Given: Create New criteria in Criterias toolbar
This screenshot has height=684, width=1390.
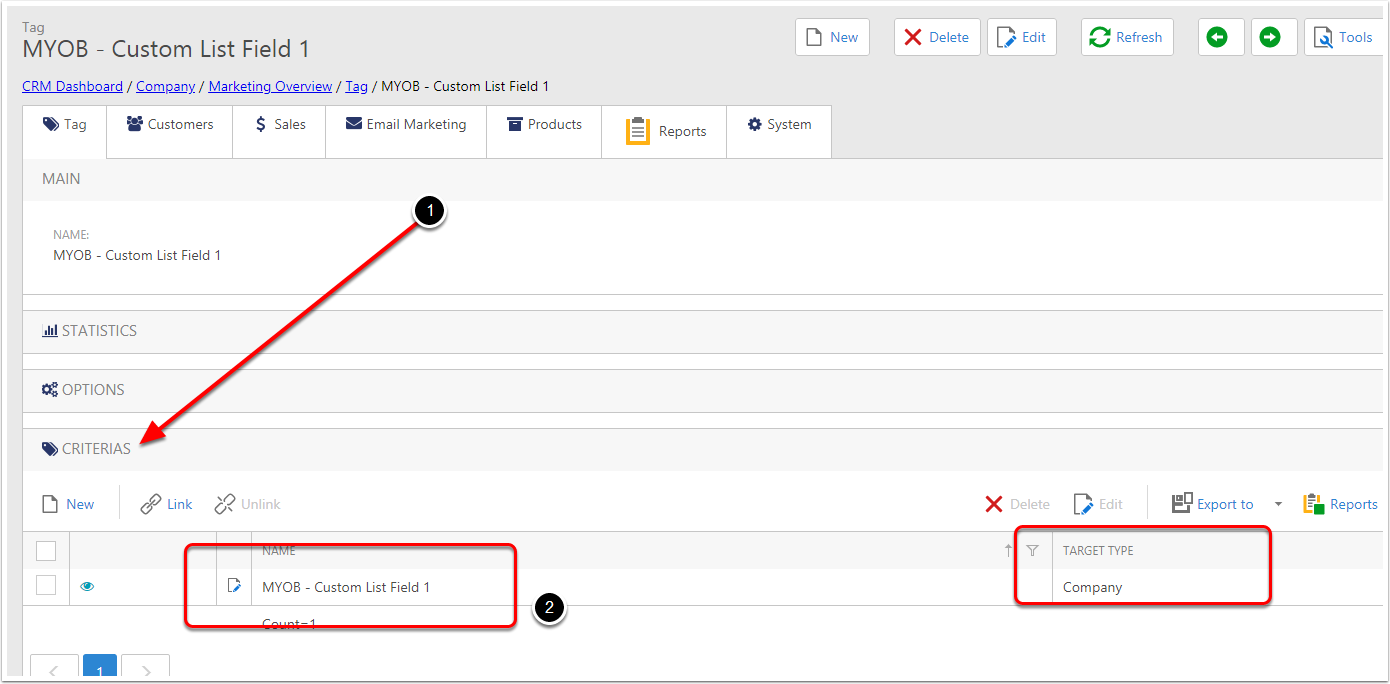Looking at the screenshot, I should coord(68,504).
